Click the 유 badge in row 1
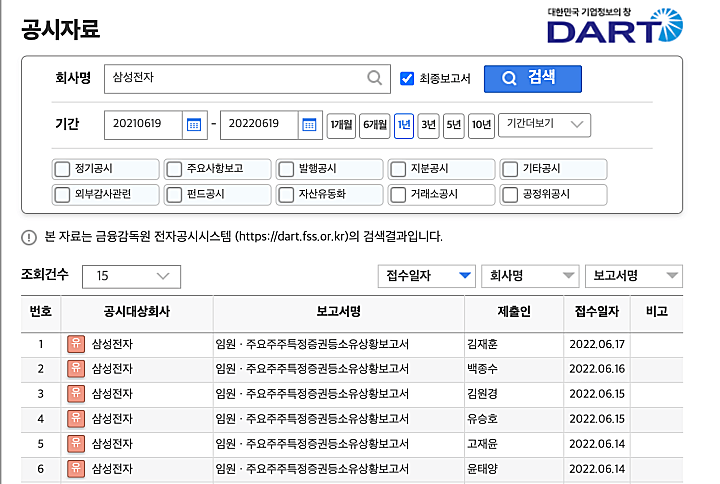The height and width of the screenshot is (484, 720). click(x=76, y=344)
